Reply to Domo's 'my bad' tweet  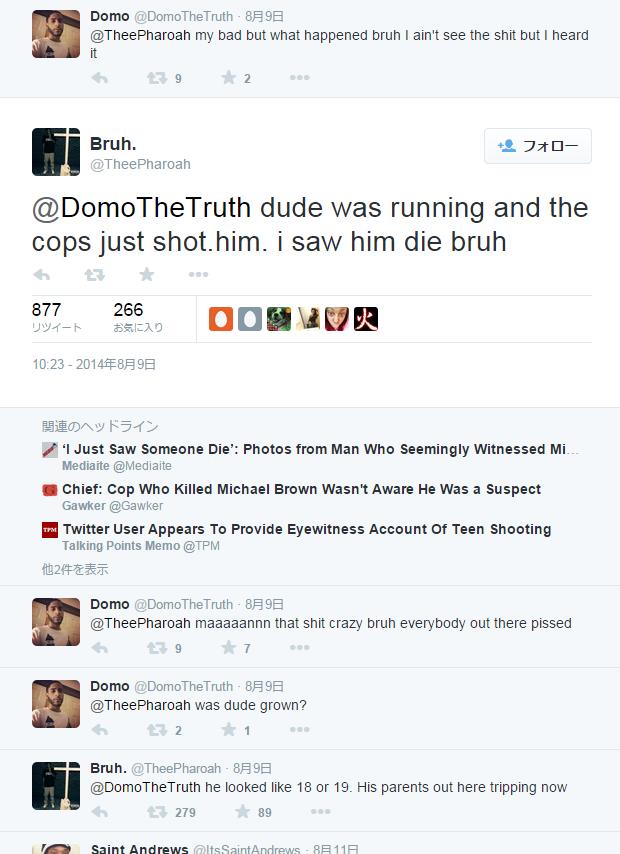click(x=100, y=78)
